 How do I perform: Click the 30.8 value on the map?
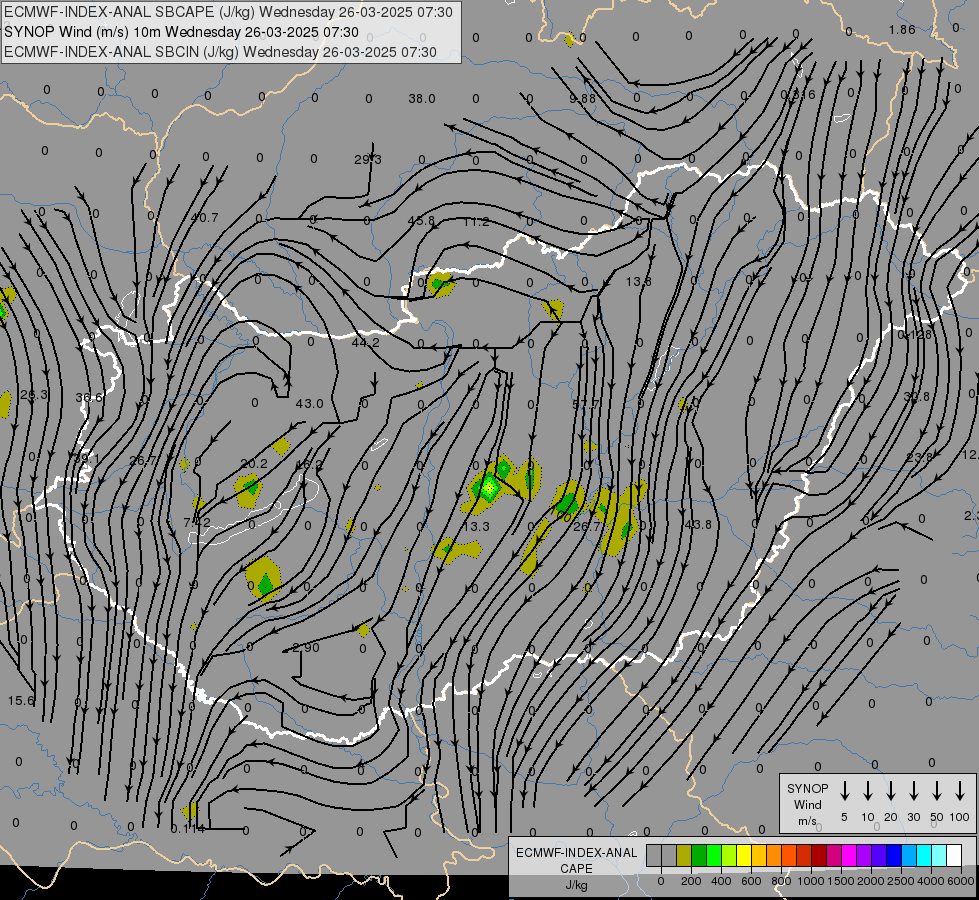point(917,397)
